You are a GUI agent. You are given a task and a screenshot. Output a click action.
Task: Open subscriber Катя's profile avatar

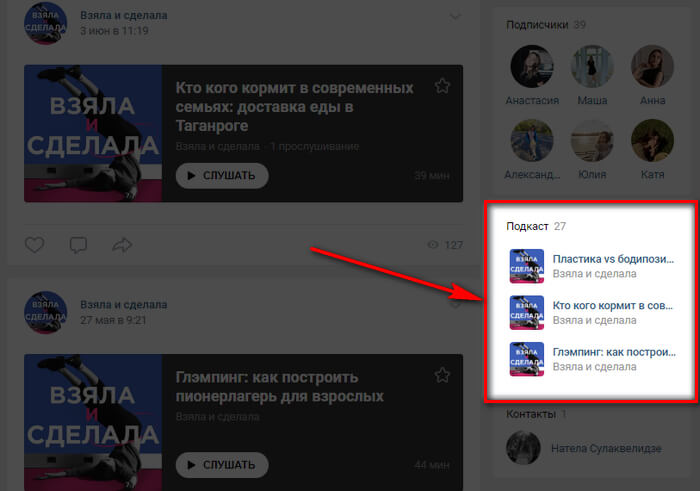click(x=653, y=140)
